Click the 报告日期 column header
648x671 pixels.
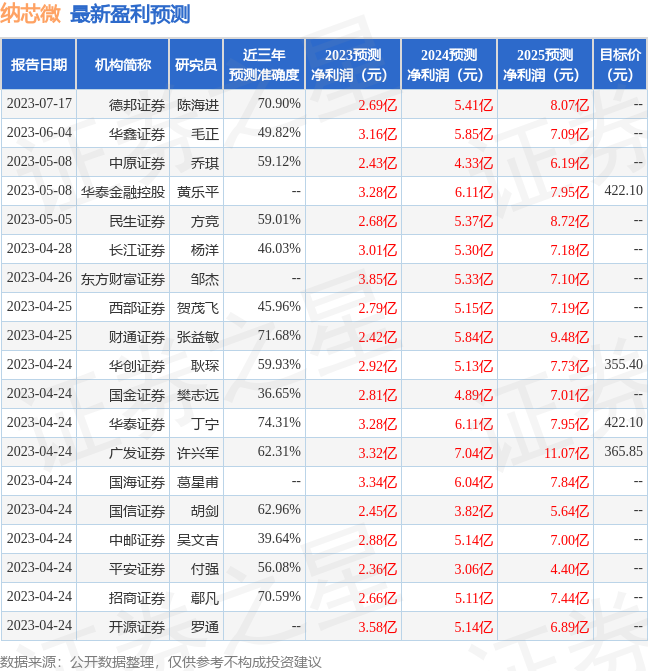tap(39, 65)
